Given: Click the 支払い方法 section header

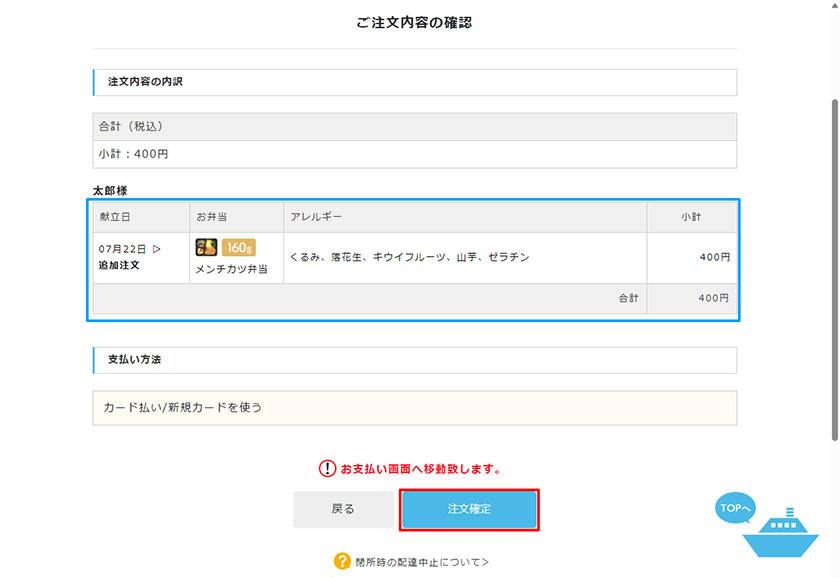Looking at the screenshot, I should point(415,360).
